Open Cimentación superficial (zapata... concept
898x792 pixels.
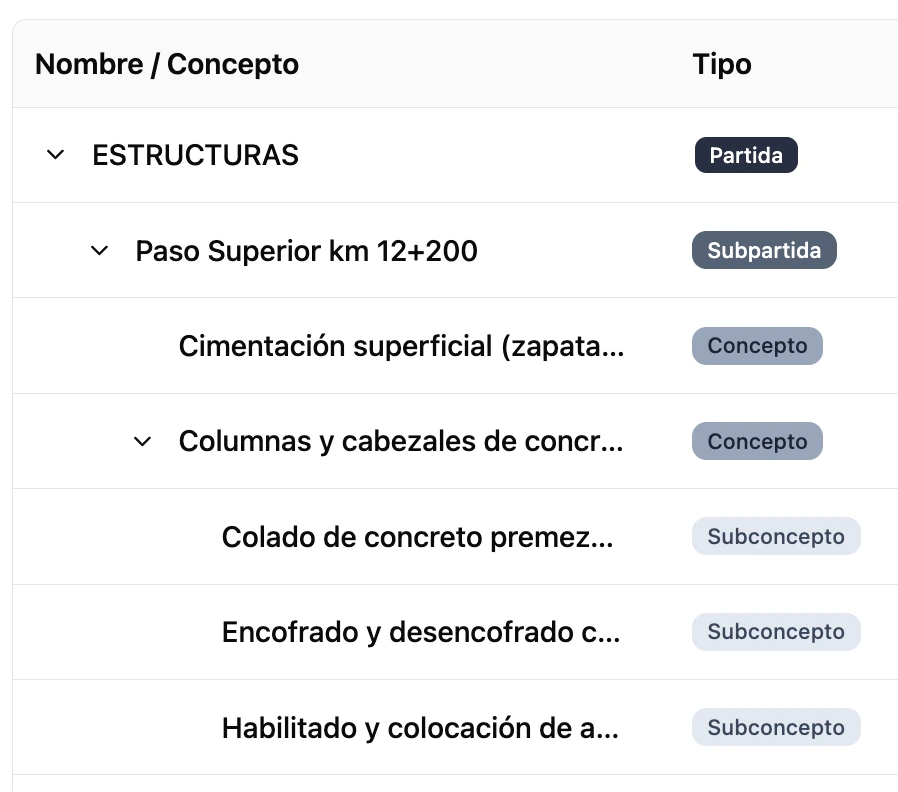click(x=401, y=346)
